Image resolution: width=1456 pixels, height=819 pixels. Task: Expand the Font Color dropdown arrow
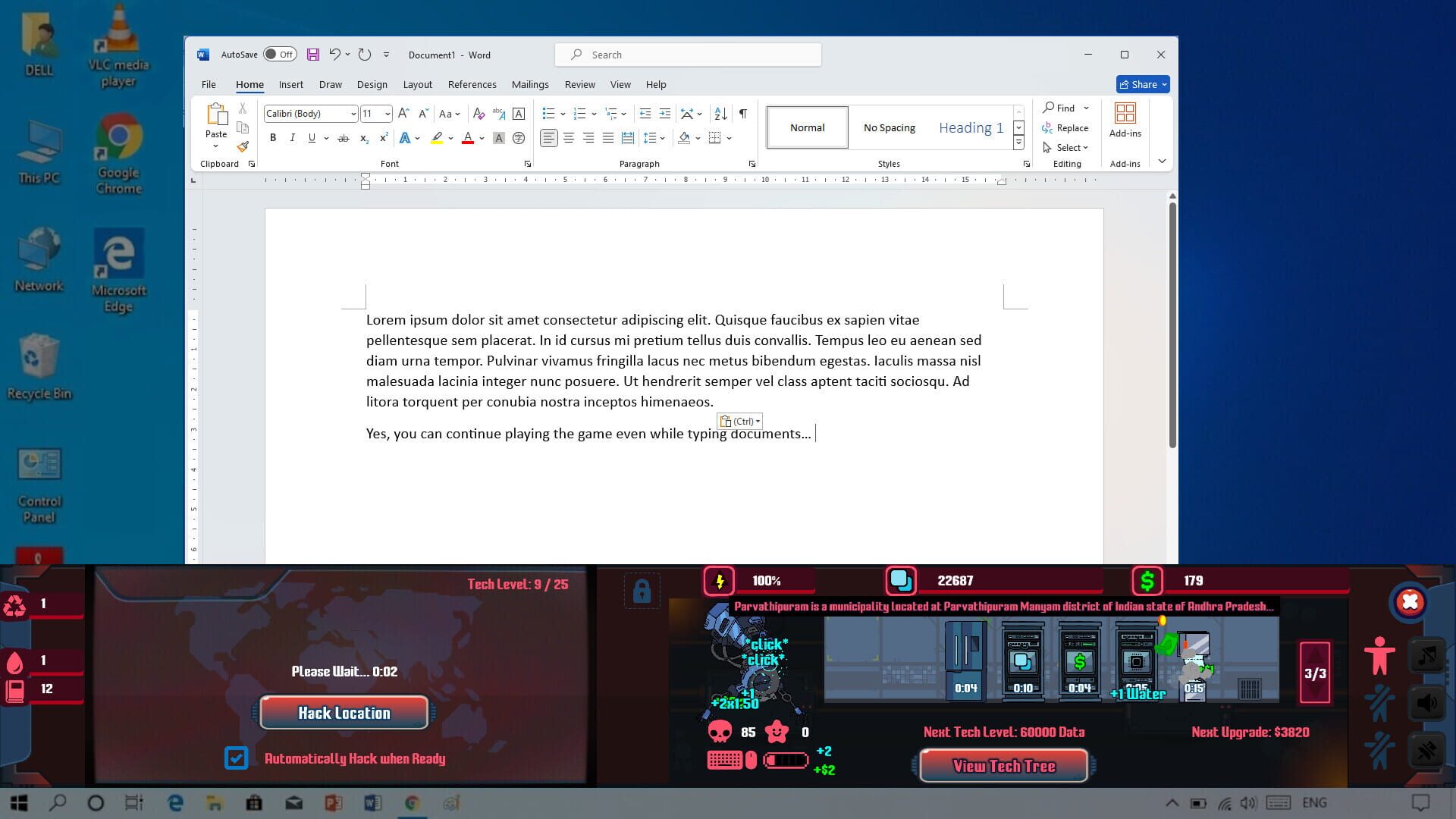(480, 138)
